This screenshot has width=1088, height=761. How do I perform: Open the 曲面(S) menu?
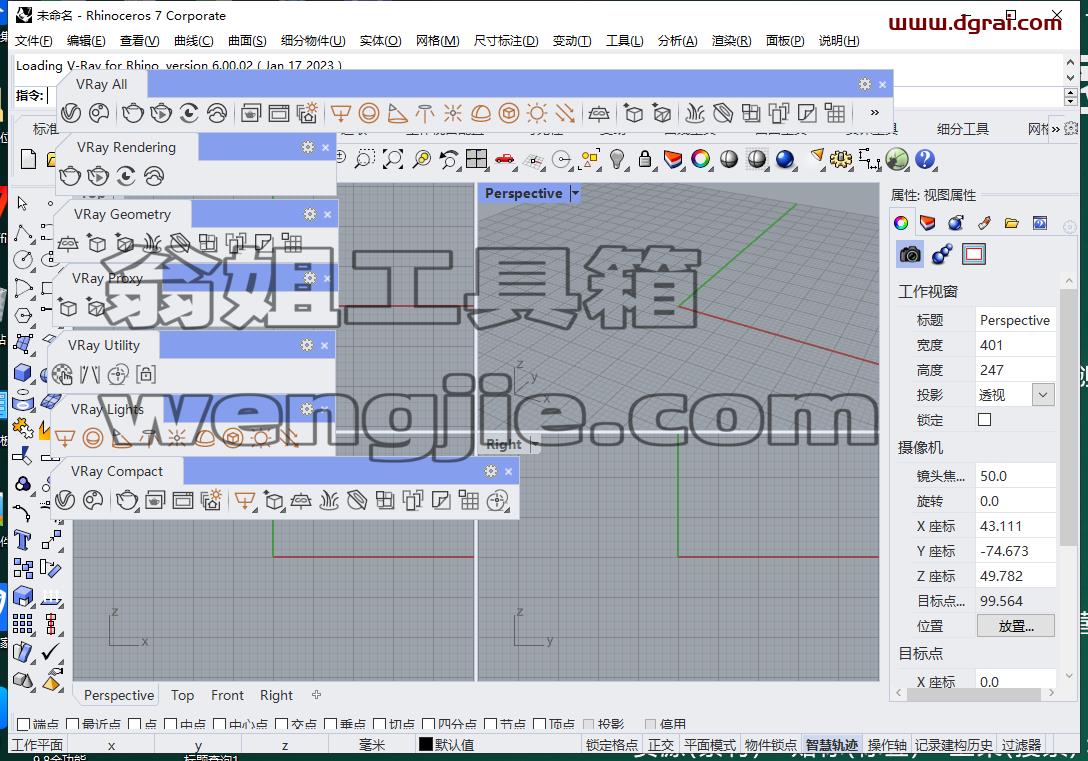pos(247,41)
